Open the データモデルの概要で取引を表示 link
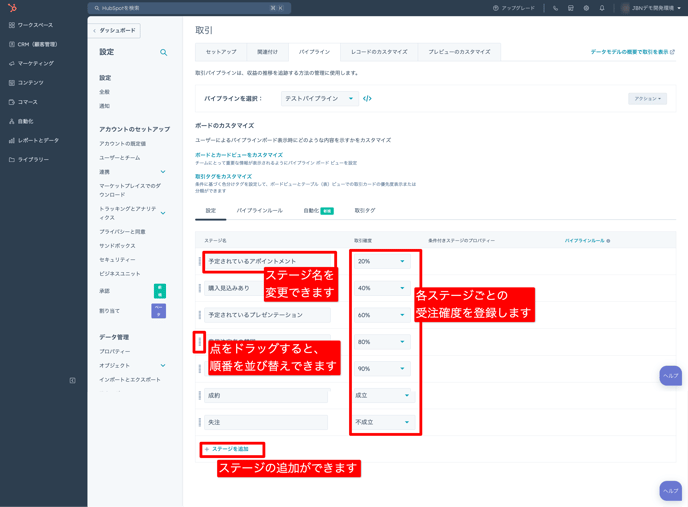688x507 pixels. [x=632, y=52]
